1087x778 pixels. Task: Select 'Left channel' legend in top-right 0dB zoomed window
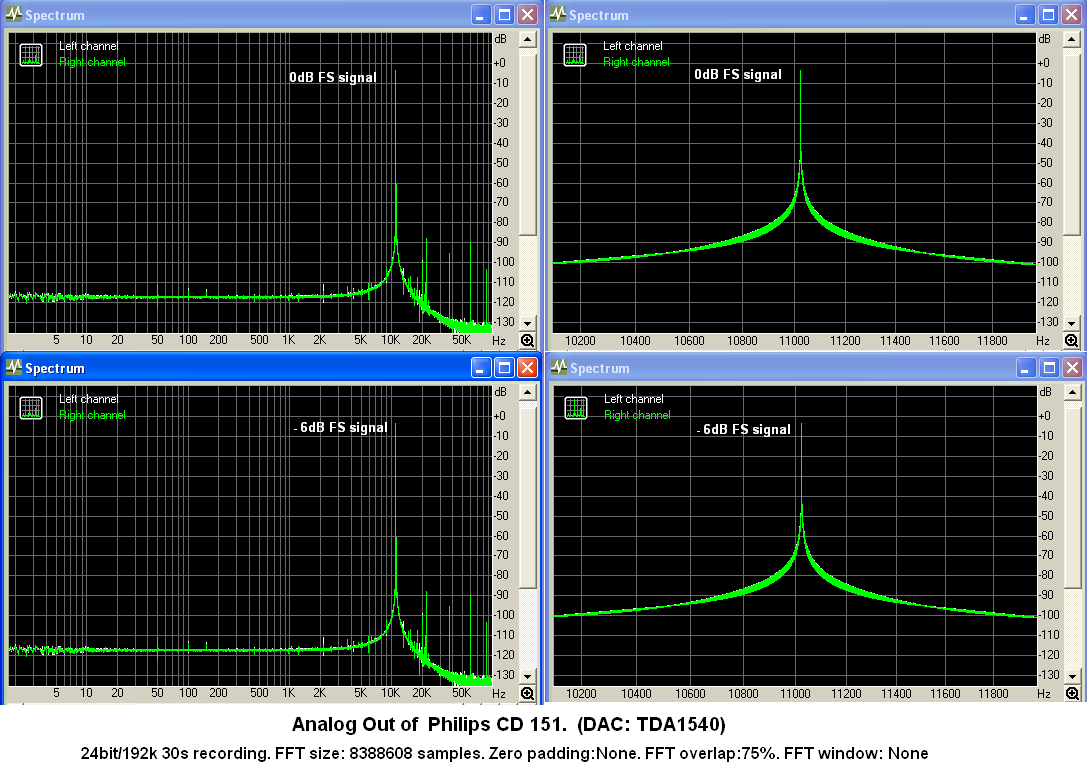633,46
